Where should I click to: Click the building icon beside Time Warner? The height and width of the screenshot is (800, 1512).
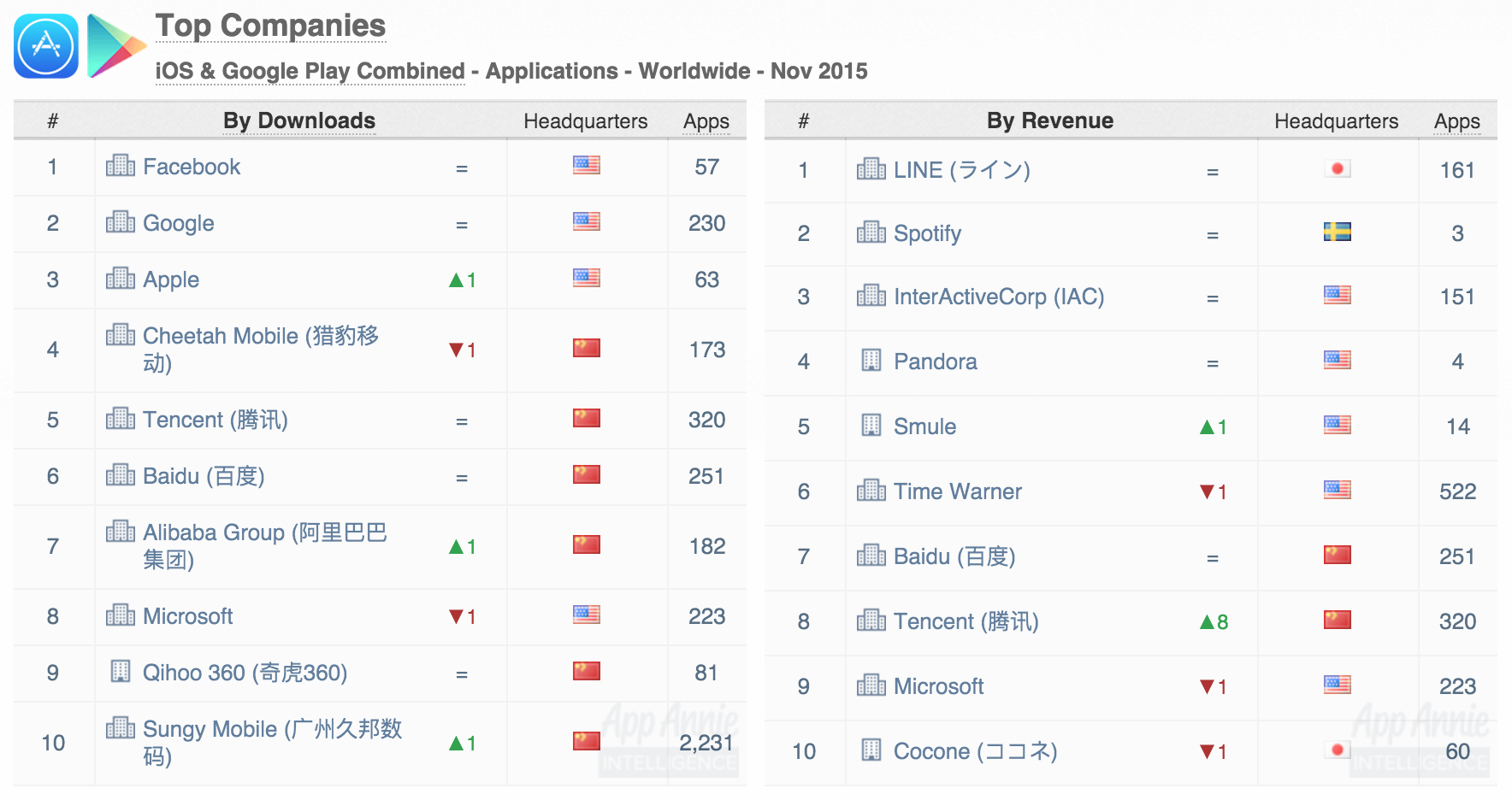(871, 490)
